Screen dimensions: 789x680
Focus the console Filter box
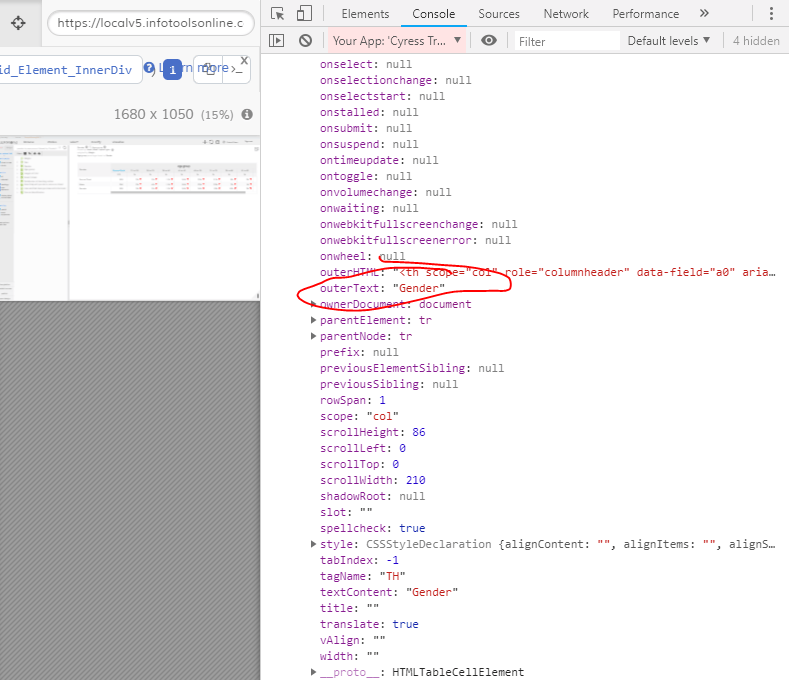pyautogui.click(x=567, y=41)
